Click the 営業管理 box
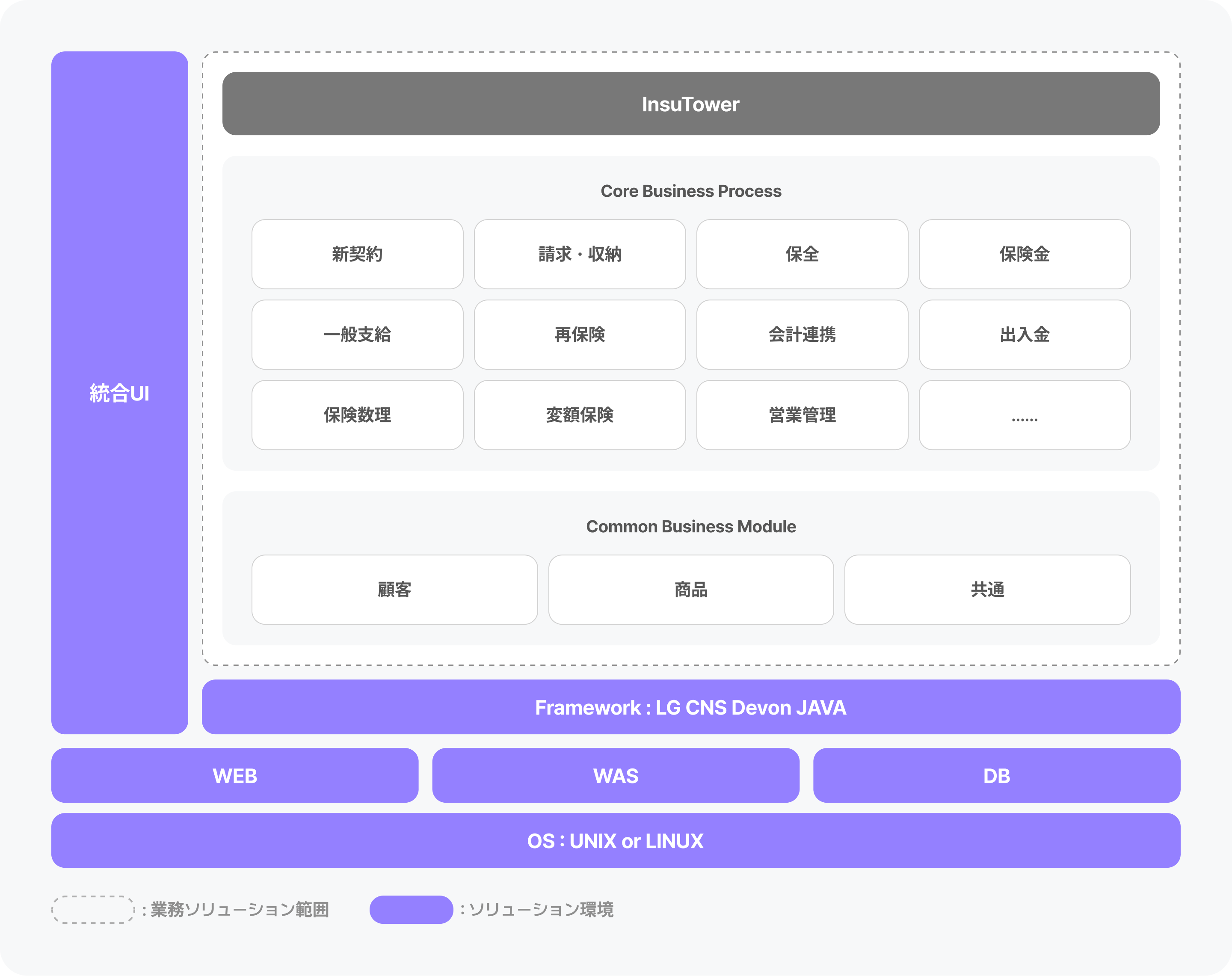The height and width of the screenshot is (976, 1232). [x=802, y=415]
